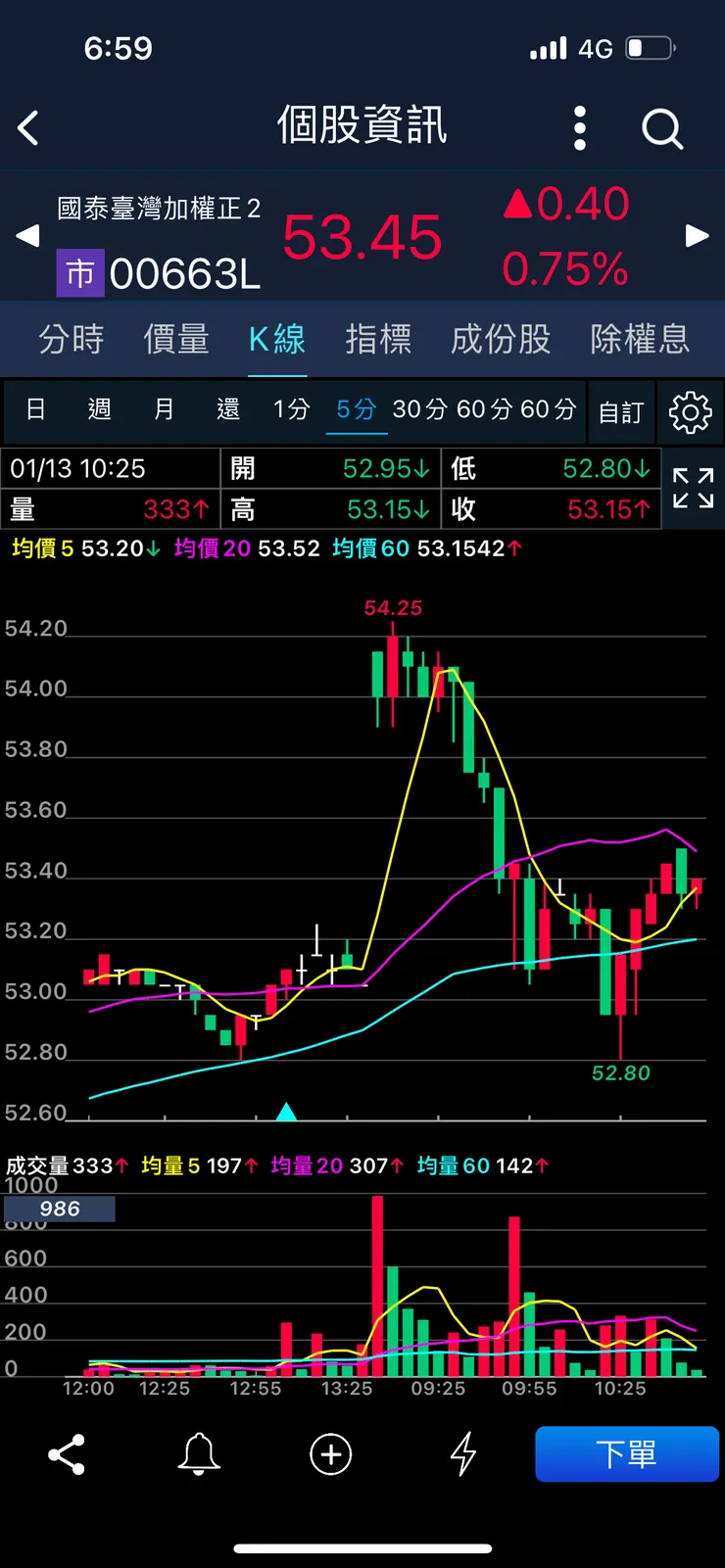This screenshot has height=1568, width=725.
Task: Tap the cyan triangle marker on time axis
Action: (286, 1112)
